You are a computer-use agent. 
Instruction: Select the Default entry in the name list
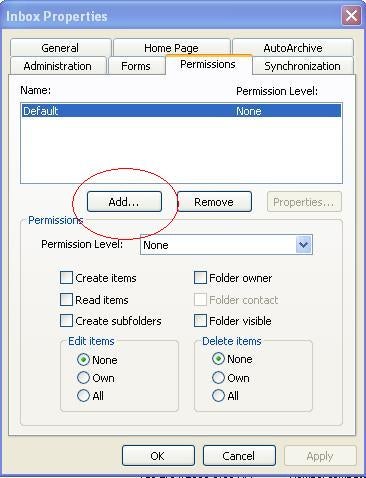[182, 111]
